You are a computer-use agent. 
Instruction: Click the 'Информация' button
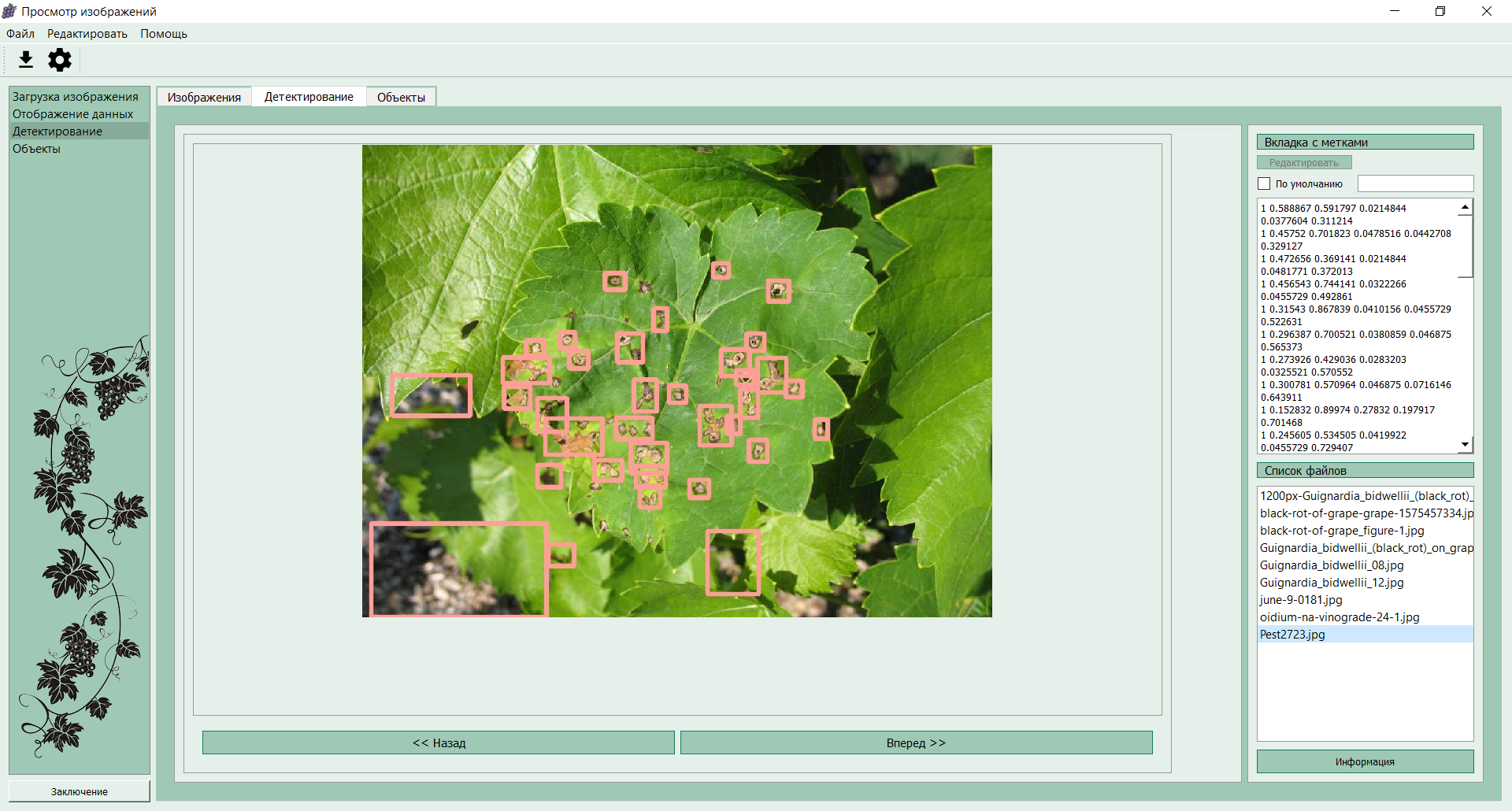1365,761
